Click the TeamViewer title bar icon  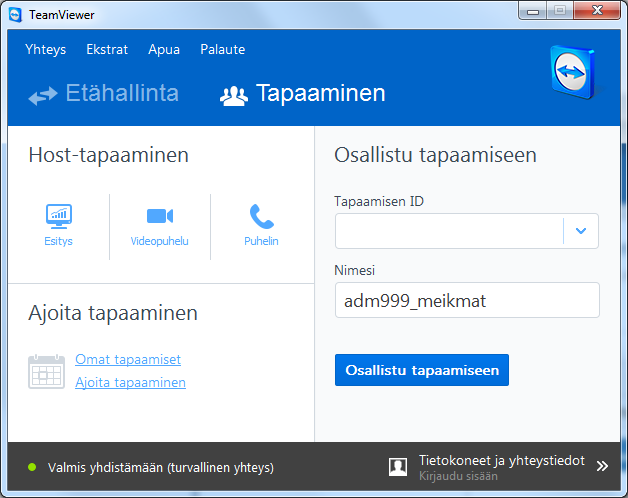pyautogui.click(x=15, y=15)
